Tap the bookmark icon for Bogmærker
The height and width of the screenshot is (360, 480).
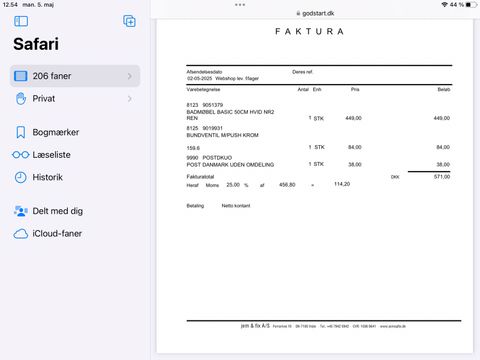tap(21, 132)
